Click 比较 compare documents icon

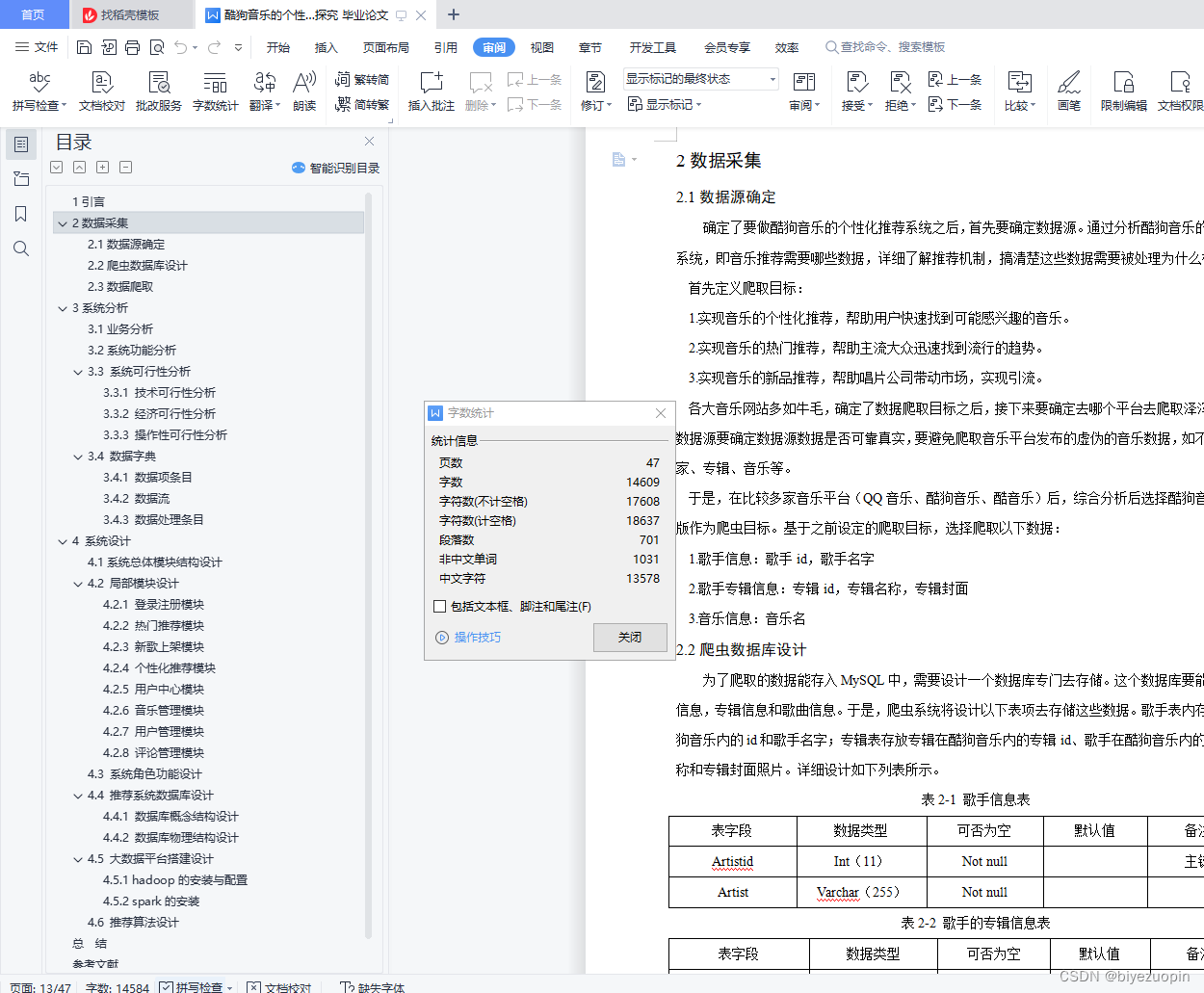pos(1019,83)
